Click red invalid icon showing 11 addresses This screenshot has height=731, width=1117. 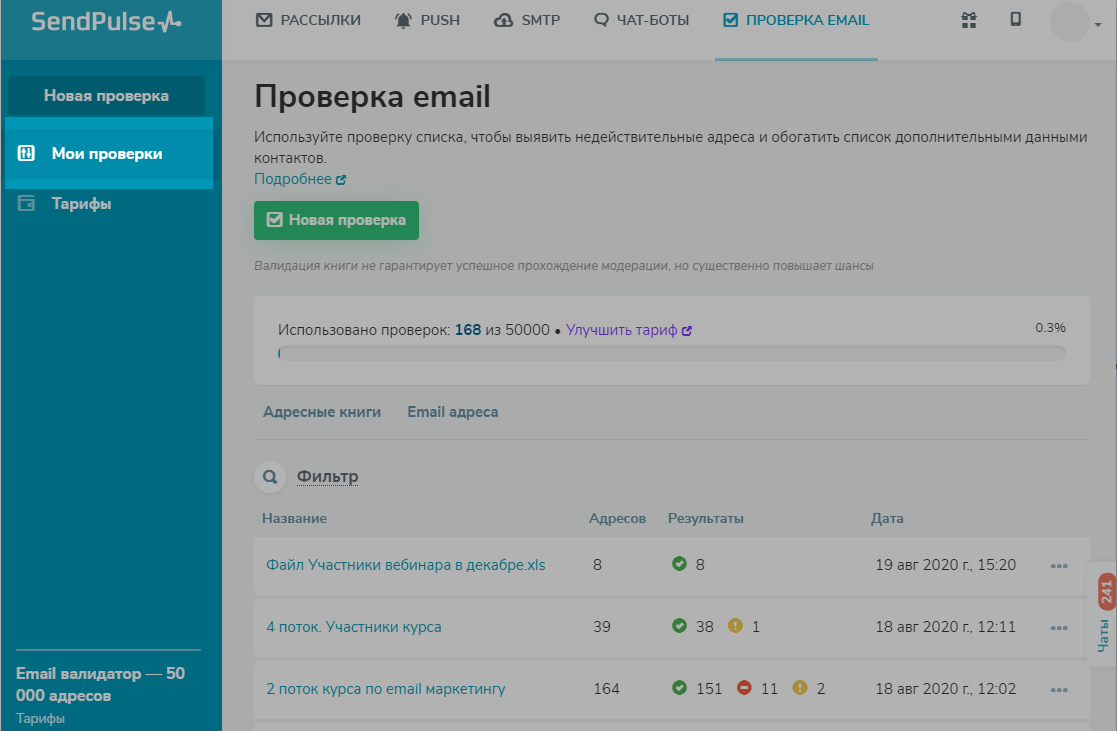744,688
